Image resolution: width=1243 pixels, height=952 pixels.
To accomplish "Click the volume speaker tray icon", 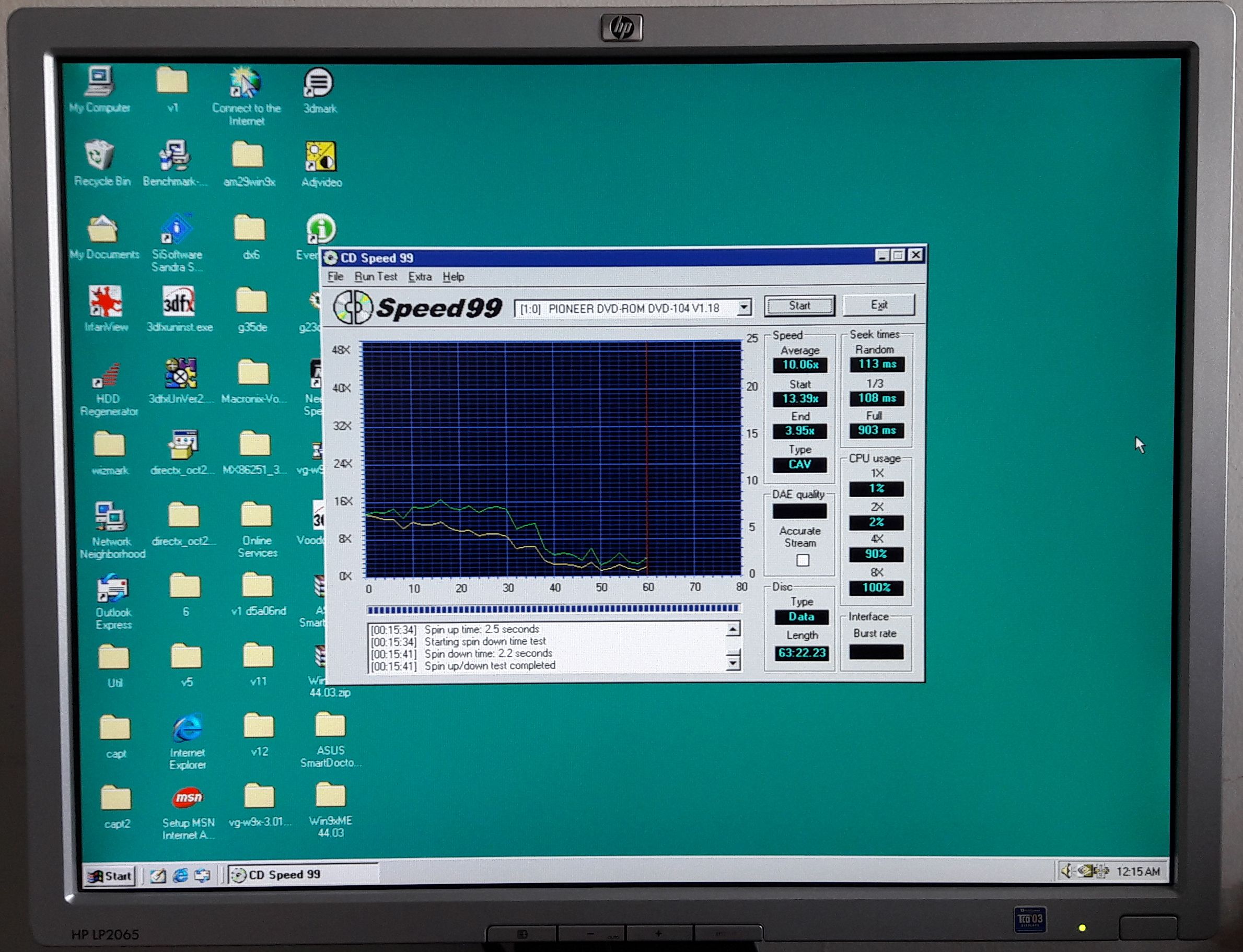I will [1067, 871].
